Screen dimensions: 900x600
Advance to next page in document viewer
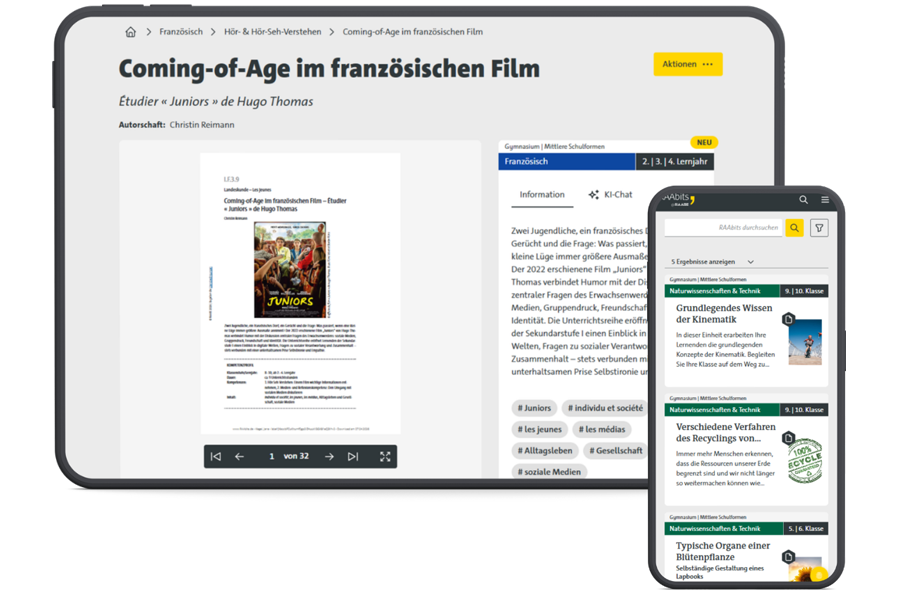pos(329,457)
